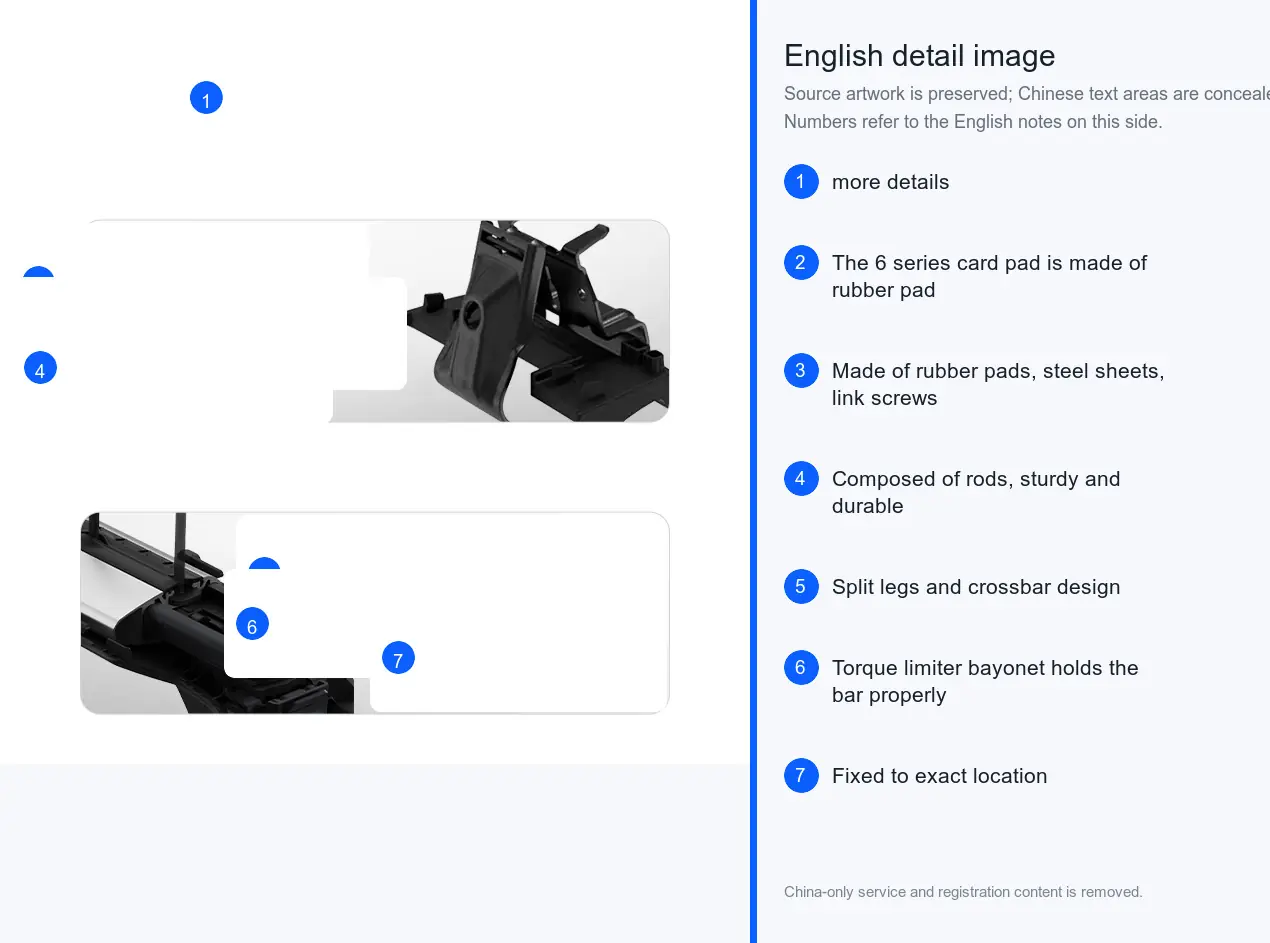Click 'Numbers refer to the English notes' line
The height and width of the screenshot is (943, 1270).
[973, 122]
